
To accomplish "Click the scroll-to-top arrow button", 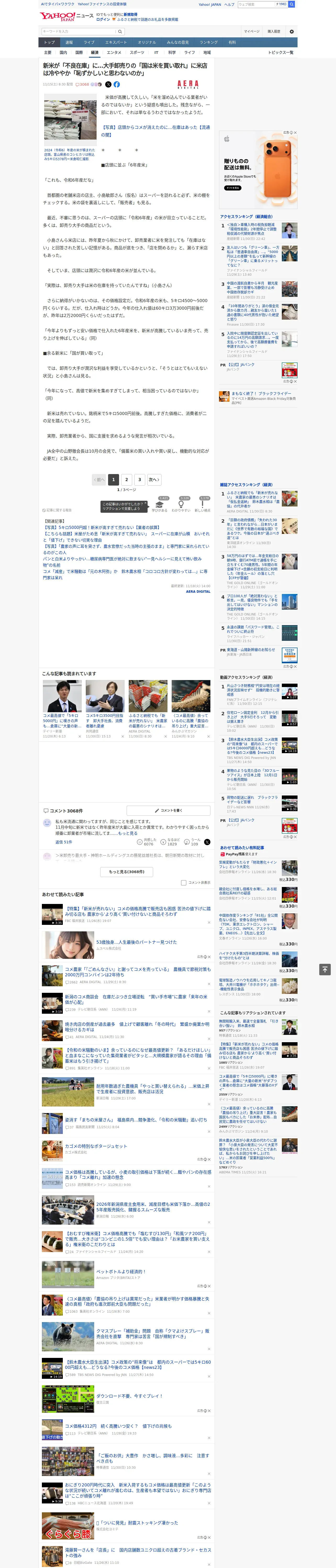I will click(x=325, y=969).
